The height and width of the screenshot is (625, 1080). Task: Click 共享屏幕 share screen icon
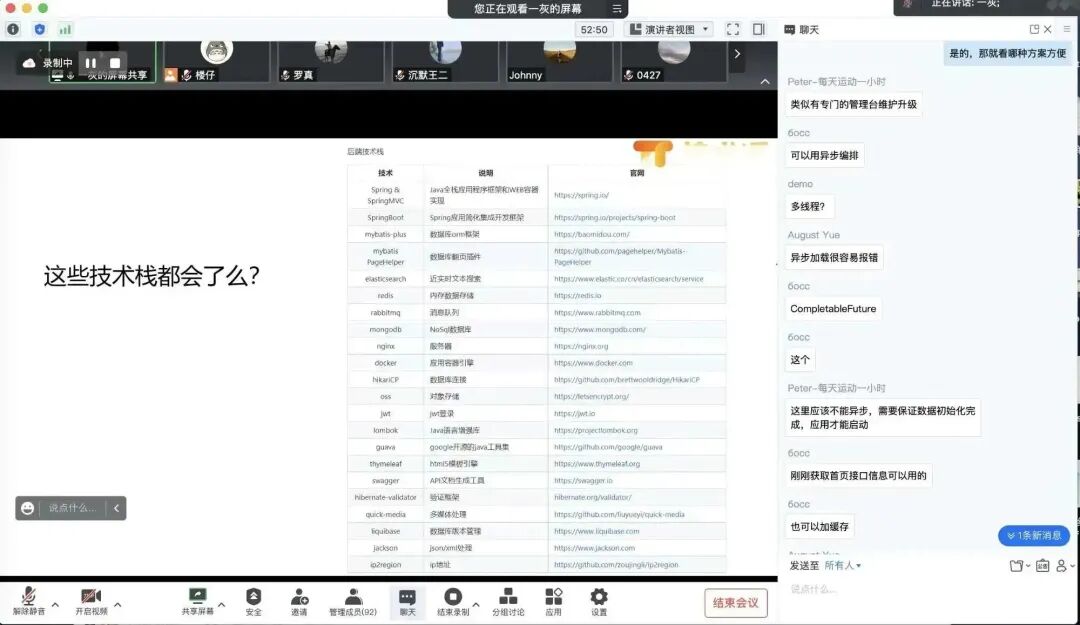(198, 602)
